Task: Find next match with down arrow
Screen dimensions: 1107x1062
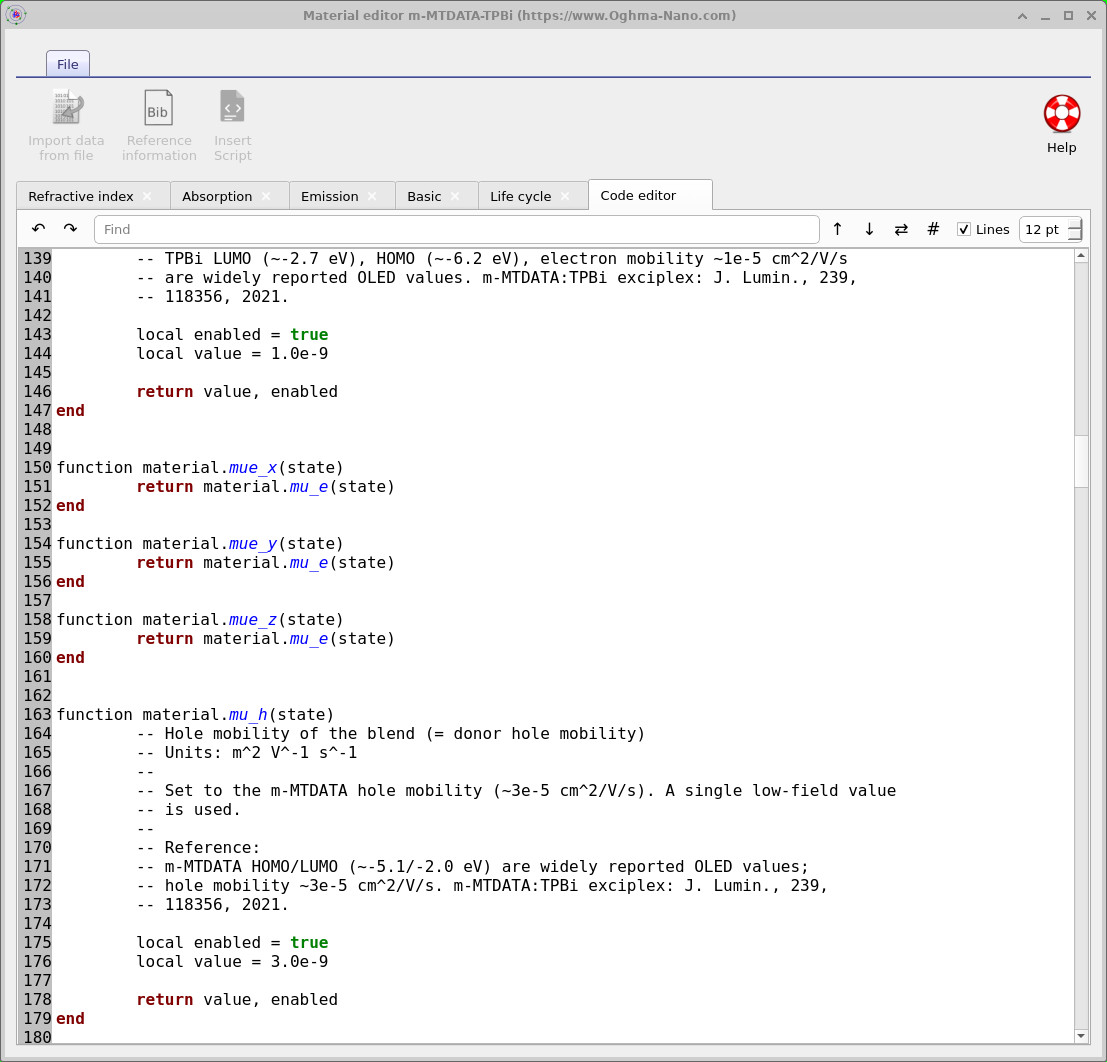Action: click(x=869, y=229)
